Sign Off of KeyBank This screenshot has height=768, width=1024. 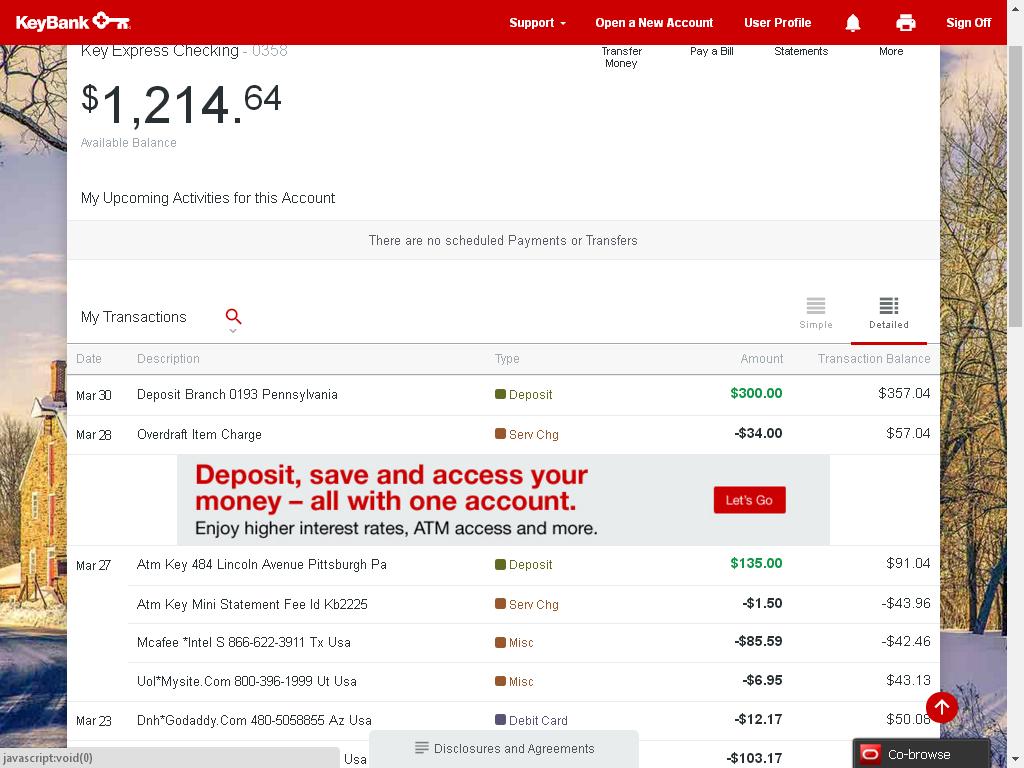tap(968, 23)
